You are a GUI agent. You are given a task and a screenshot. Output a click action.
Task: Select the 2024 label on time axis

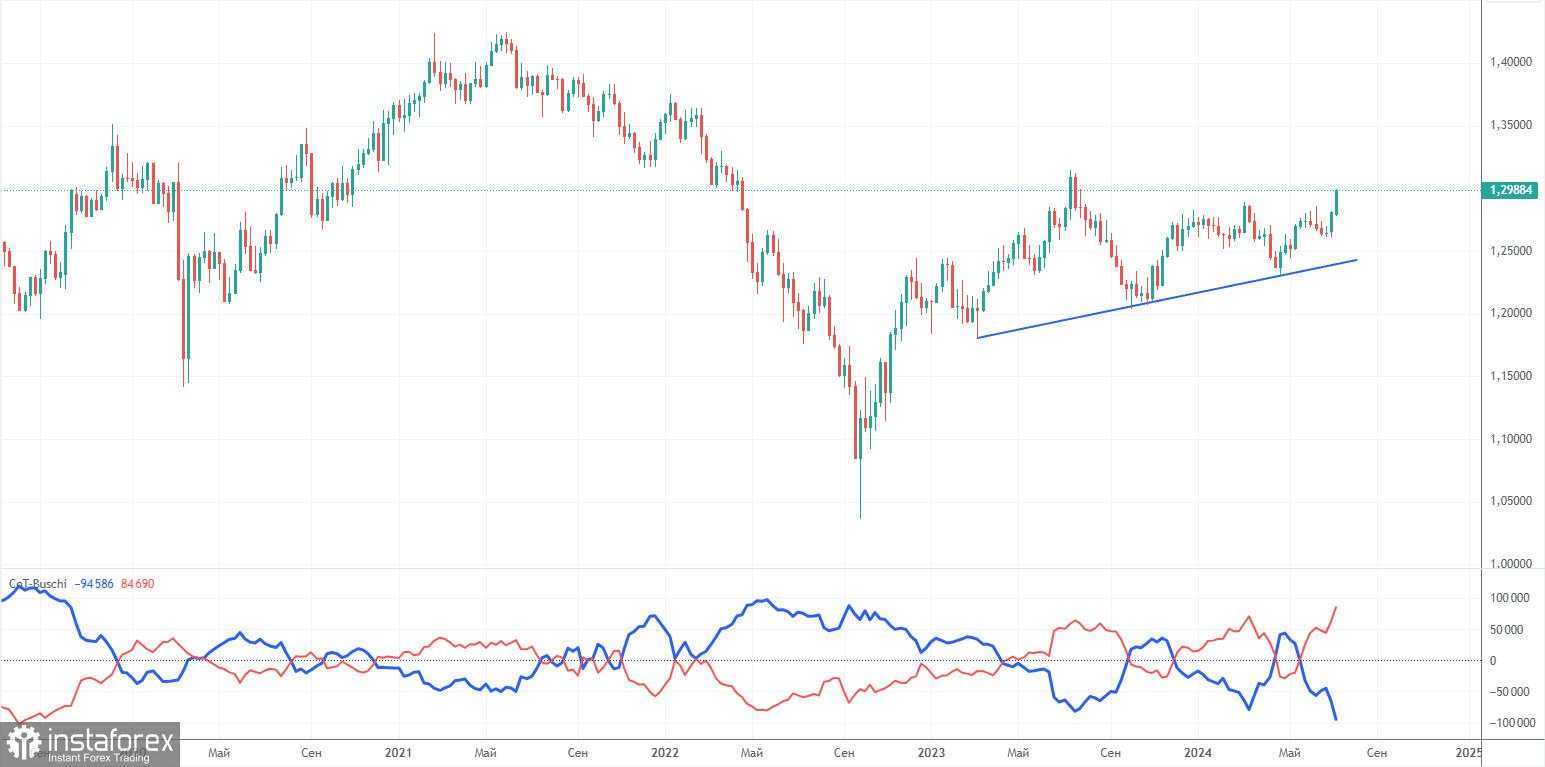click(x=1199, y=751)
